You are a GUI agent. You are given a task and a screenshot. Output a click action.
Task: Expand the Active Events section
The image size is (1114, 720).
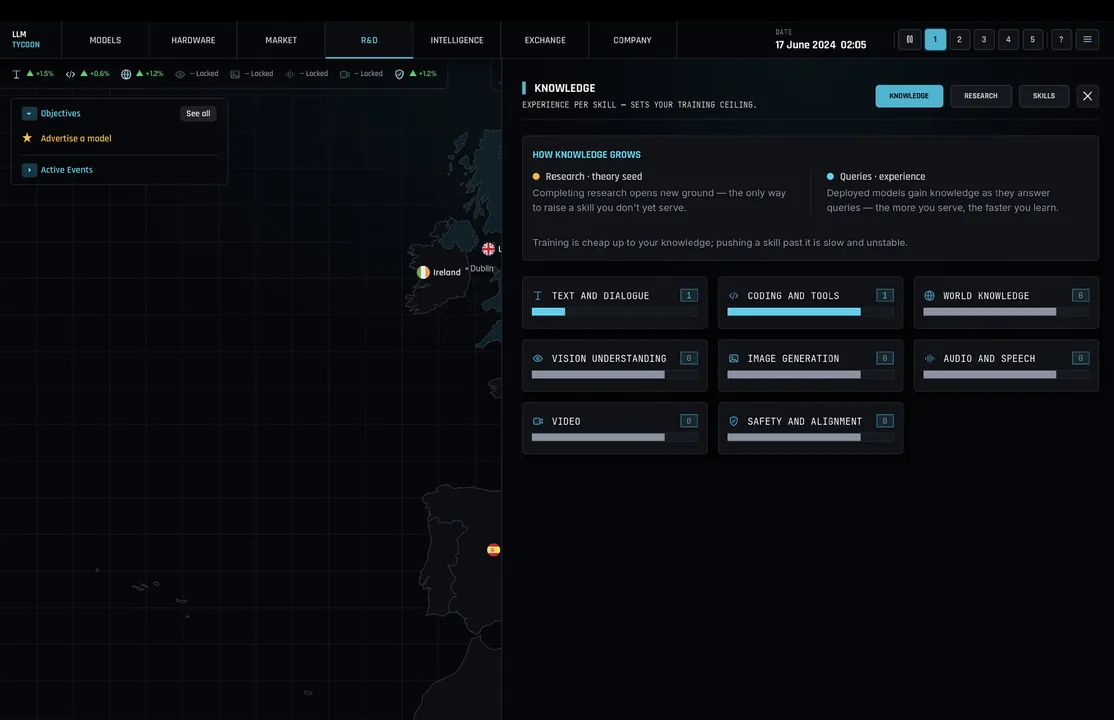29,170
